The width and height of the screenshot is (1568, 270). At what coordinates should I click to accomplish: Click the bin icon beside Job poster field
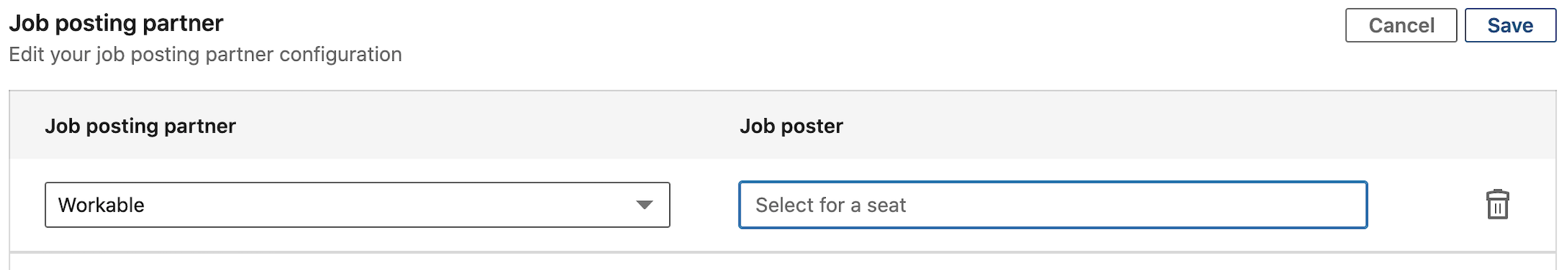pyautogui.click(x=1497, y=205)
